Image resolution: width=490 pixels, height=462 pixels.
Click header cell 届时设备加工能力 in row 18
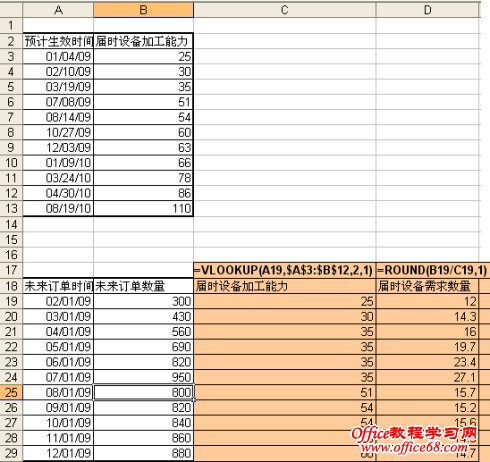284,286
